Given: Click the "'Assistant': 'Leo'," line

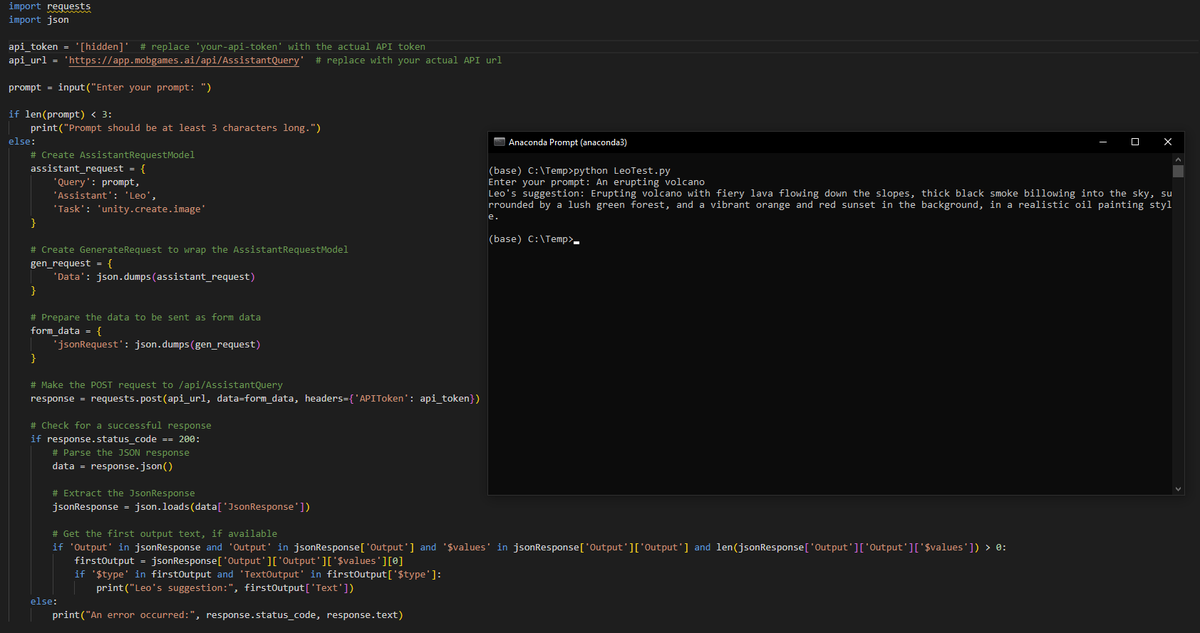Looking at the screenshot, I should (x=103, y=196).
